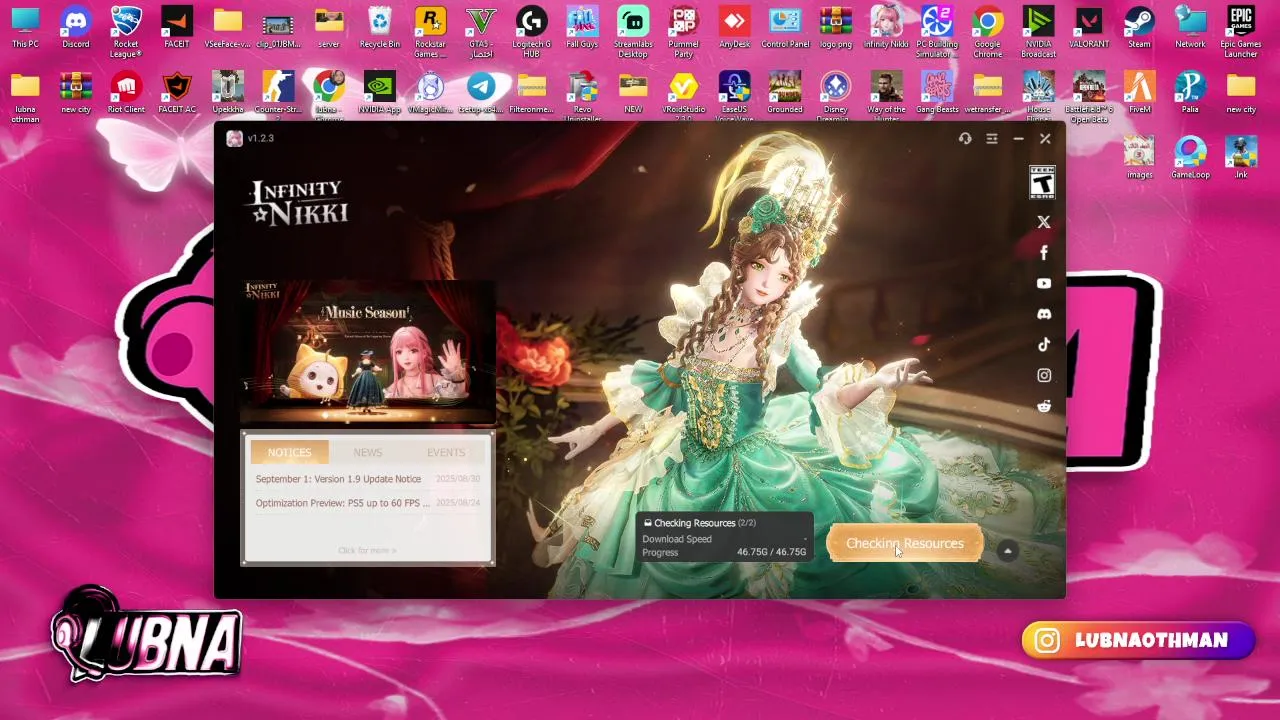Open the Discord icon in launcher sidebar
The width and height of the screenshot is (1280, 720).
coord(1044,314)
